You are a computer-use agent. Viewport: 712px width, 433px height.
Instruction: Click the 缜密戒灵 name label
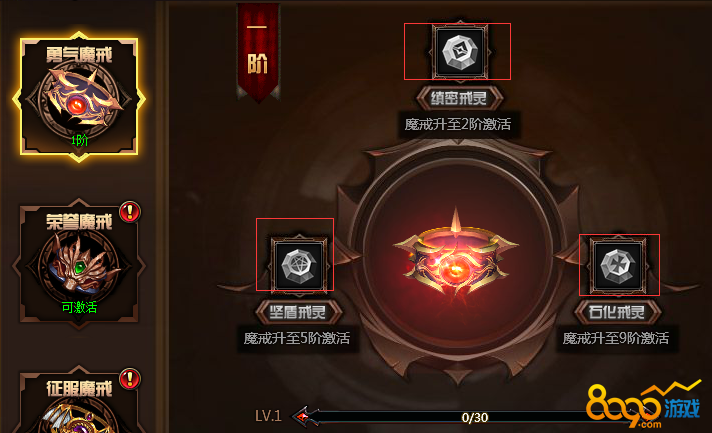(459, 98)
